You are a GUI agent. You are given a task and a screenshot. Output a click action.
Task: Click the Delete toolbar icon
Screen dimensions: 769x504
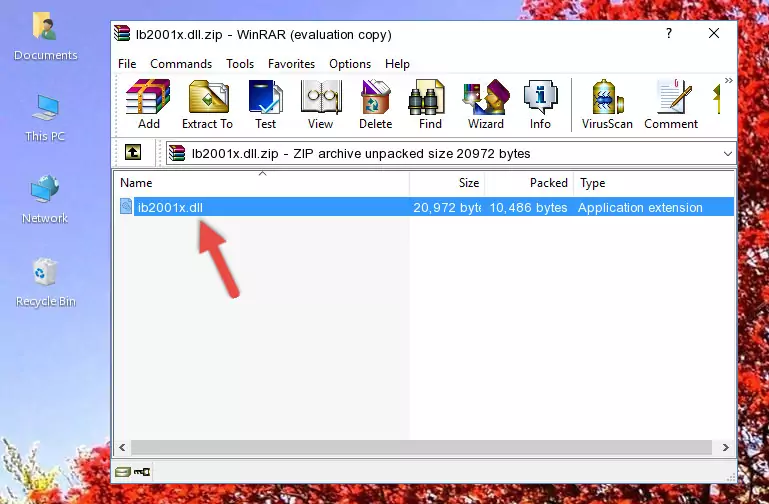(x=375, y=104)
